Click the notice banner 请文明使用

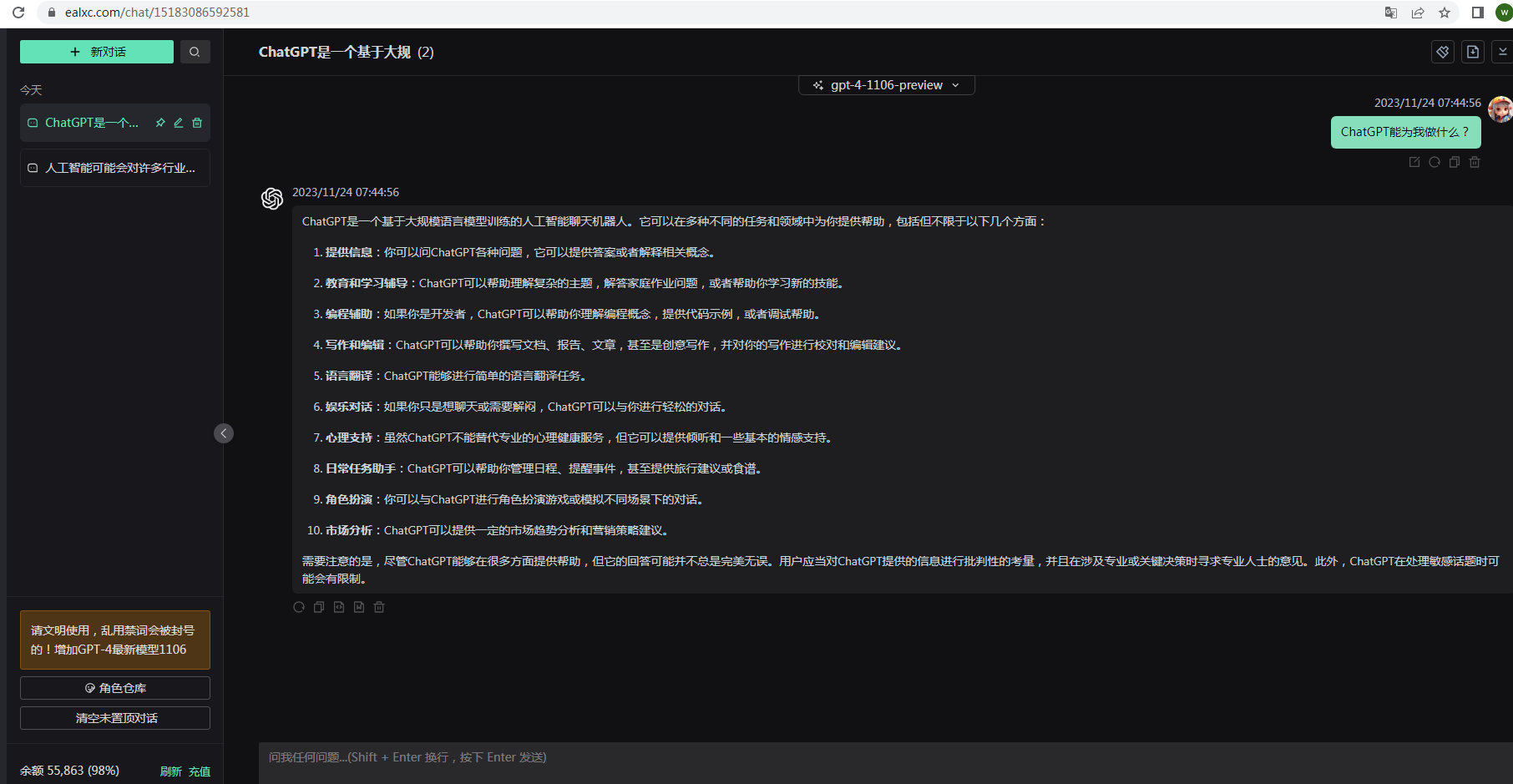(x=115, y=640)
